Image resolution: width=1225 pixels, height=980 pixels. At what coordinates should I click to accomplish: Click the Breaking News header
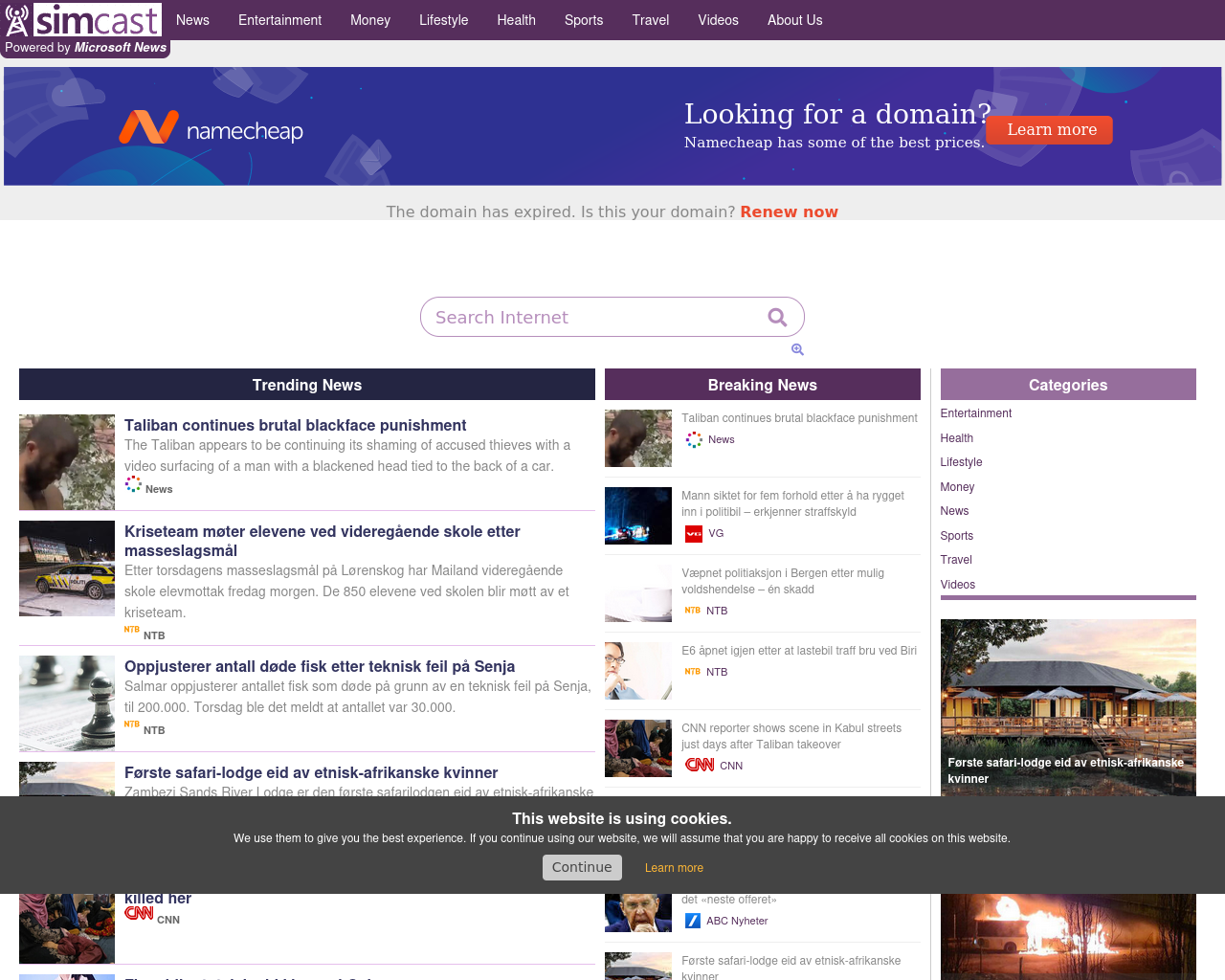763,385
